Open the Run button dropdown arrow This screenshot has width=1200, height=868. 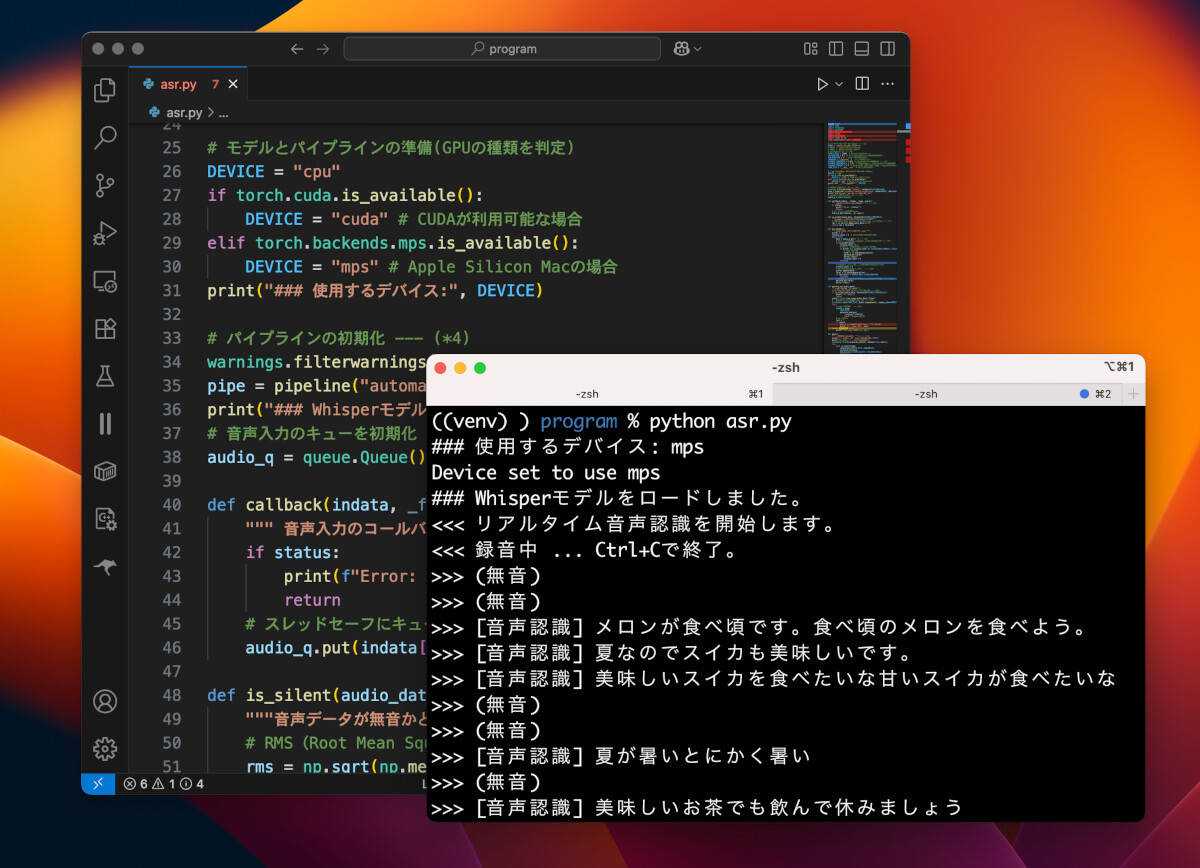click(840, 84)
